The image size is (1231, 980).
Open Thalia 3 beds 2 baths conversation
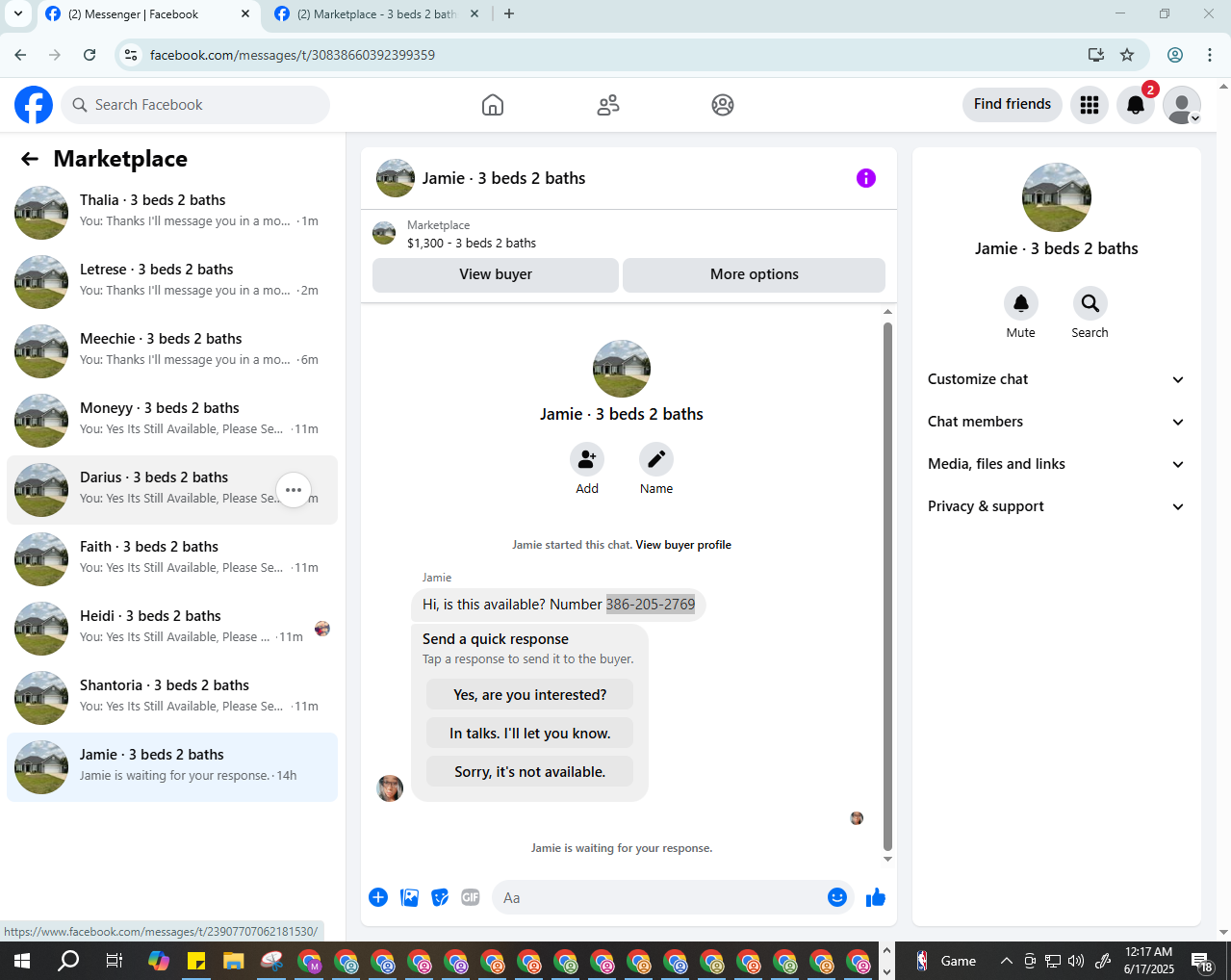[x=172, y=213]
